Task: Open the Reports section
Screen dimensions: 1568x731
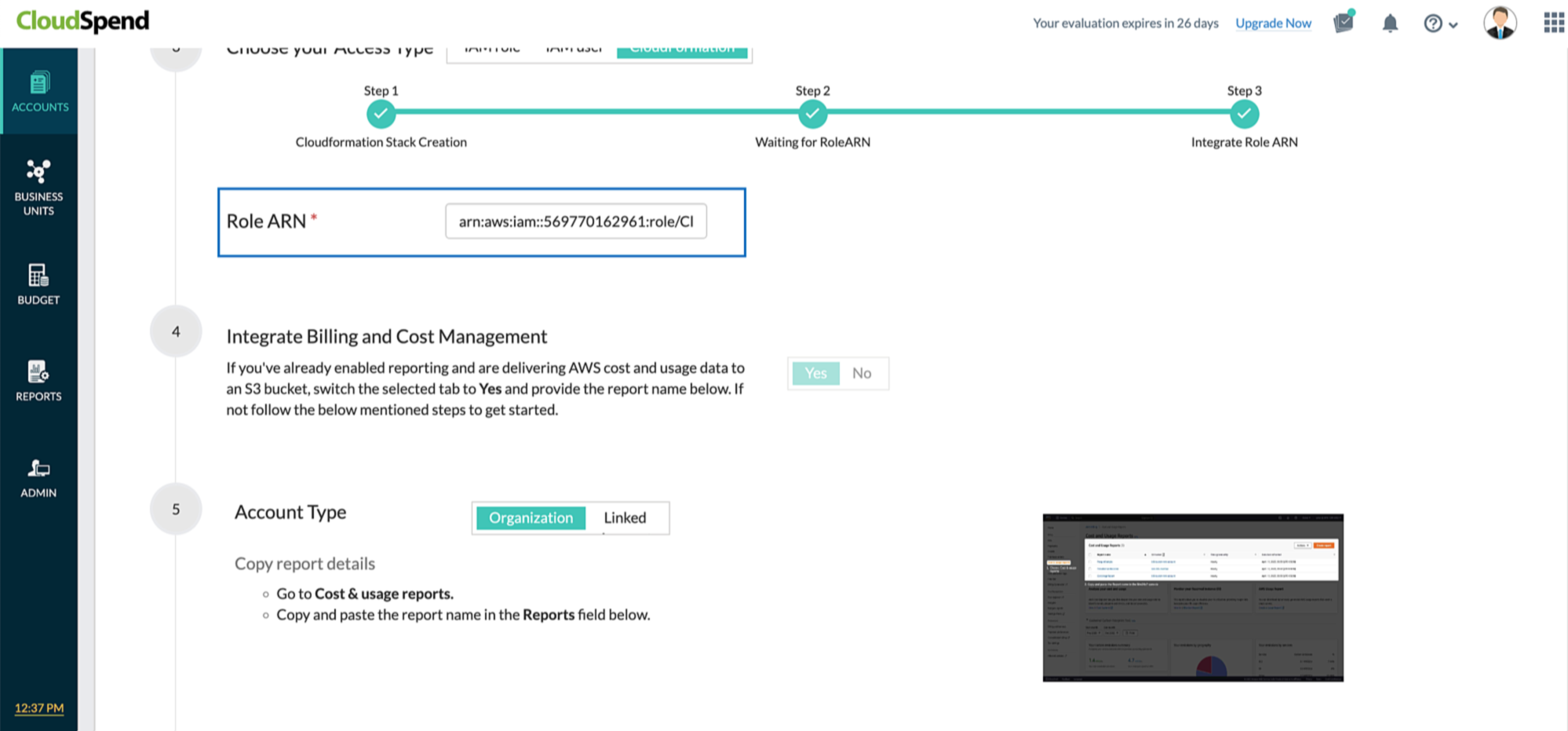Action: (x=38, y=380)
